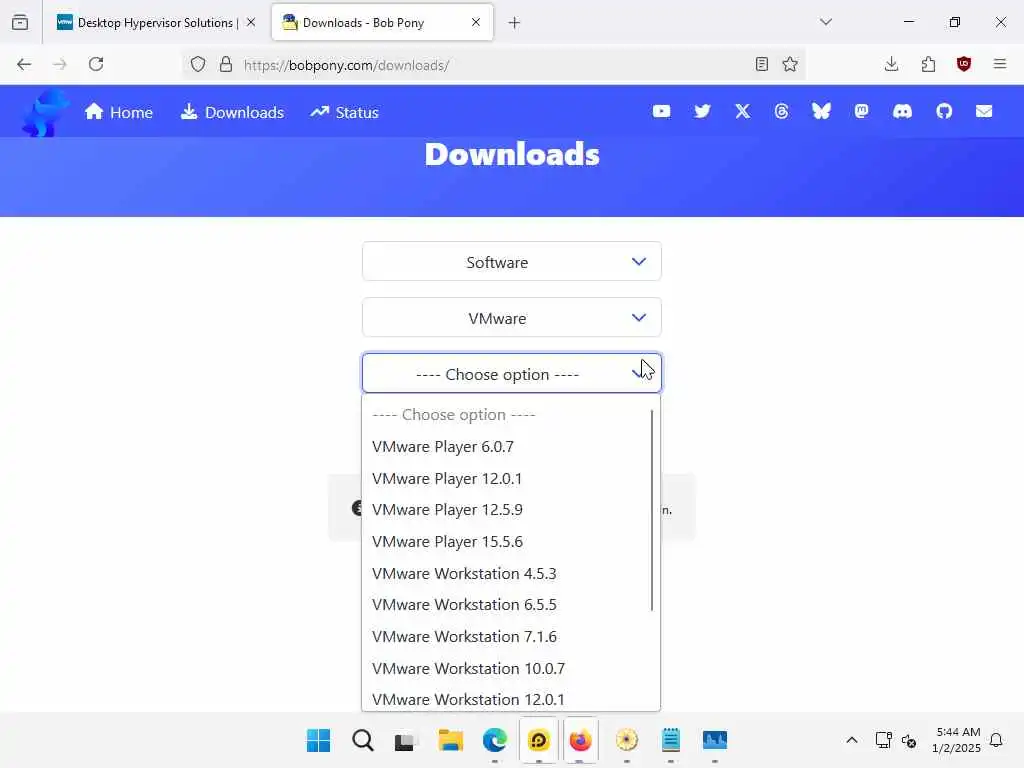
Task: Go back with browser back arrow
Action: click(x=24, y=64)
